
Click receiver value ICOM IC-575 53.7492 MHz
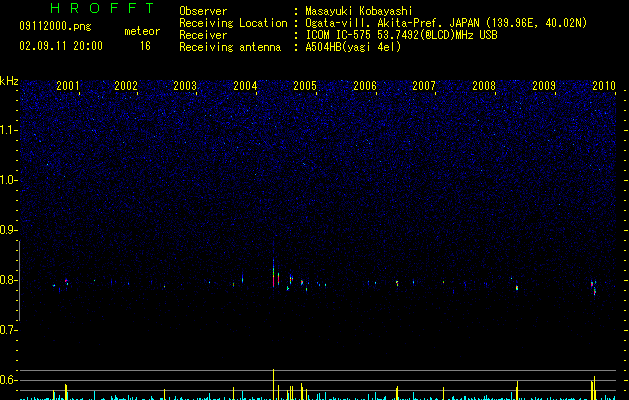click(401, 35)
